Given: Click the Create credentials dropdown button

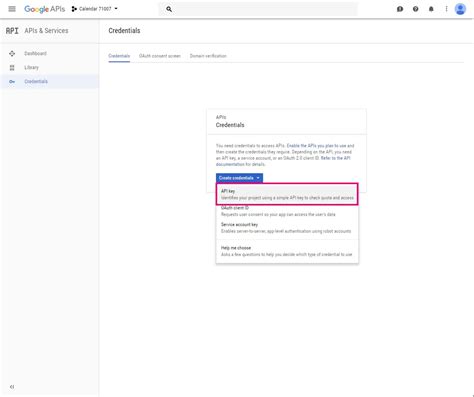Looking at the screenshot, I should coord(239,178).
